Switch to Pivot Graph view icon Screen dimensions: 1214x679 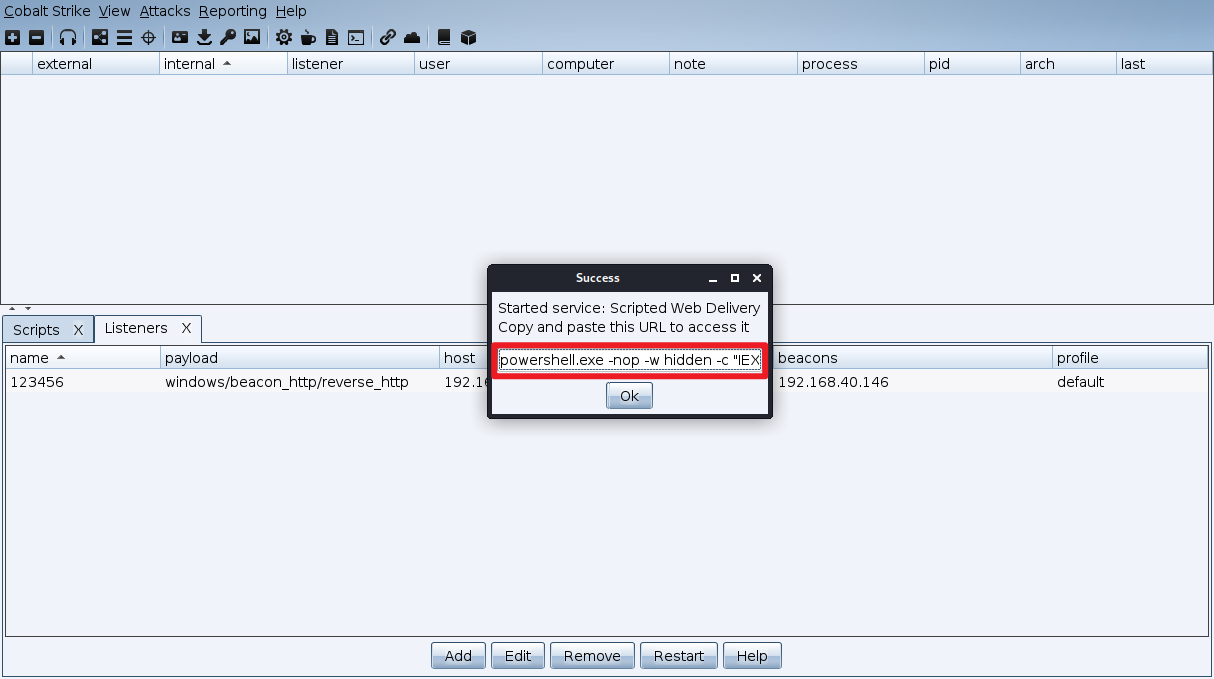pos(100,38)
